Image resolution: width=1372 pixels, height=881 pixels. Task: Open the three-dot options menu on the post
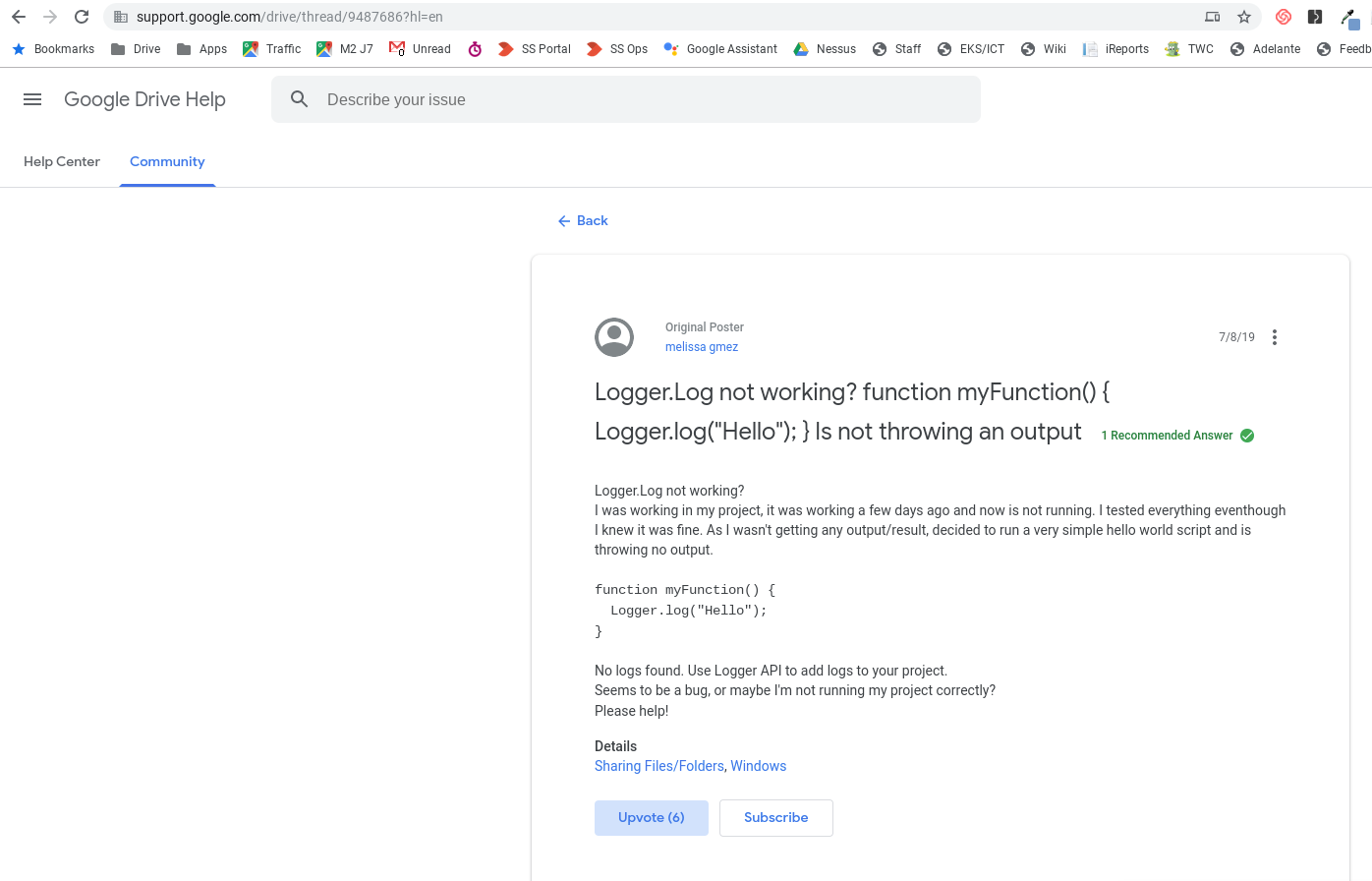(1275, 337)
